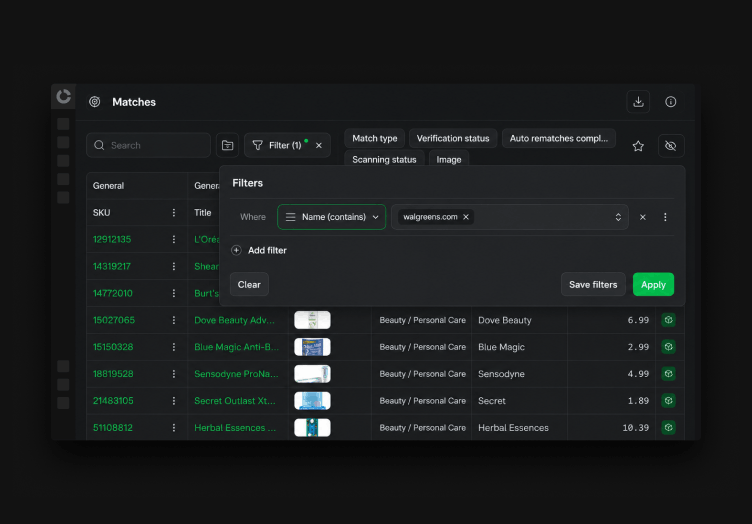Click the target icon beside Matches title
Viewport: 752px width, 524px height.
[x=94, y=102]
